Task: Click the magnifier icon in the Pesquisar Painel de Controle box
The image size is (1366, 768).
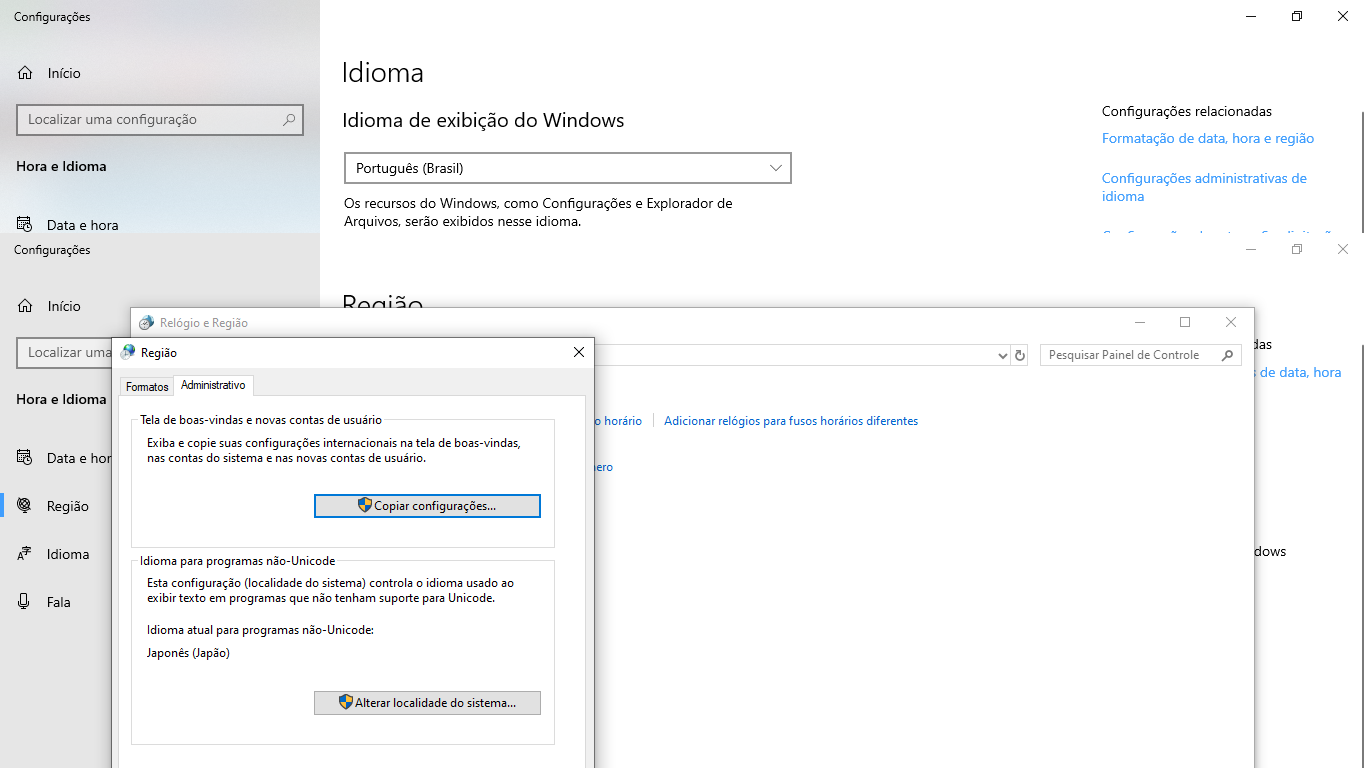Action: click(1227, 355)
